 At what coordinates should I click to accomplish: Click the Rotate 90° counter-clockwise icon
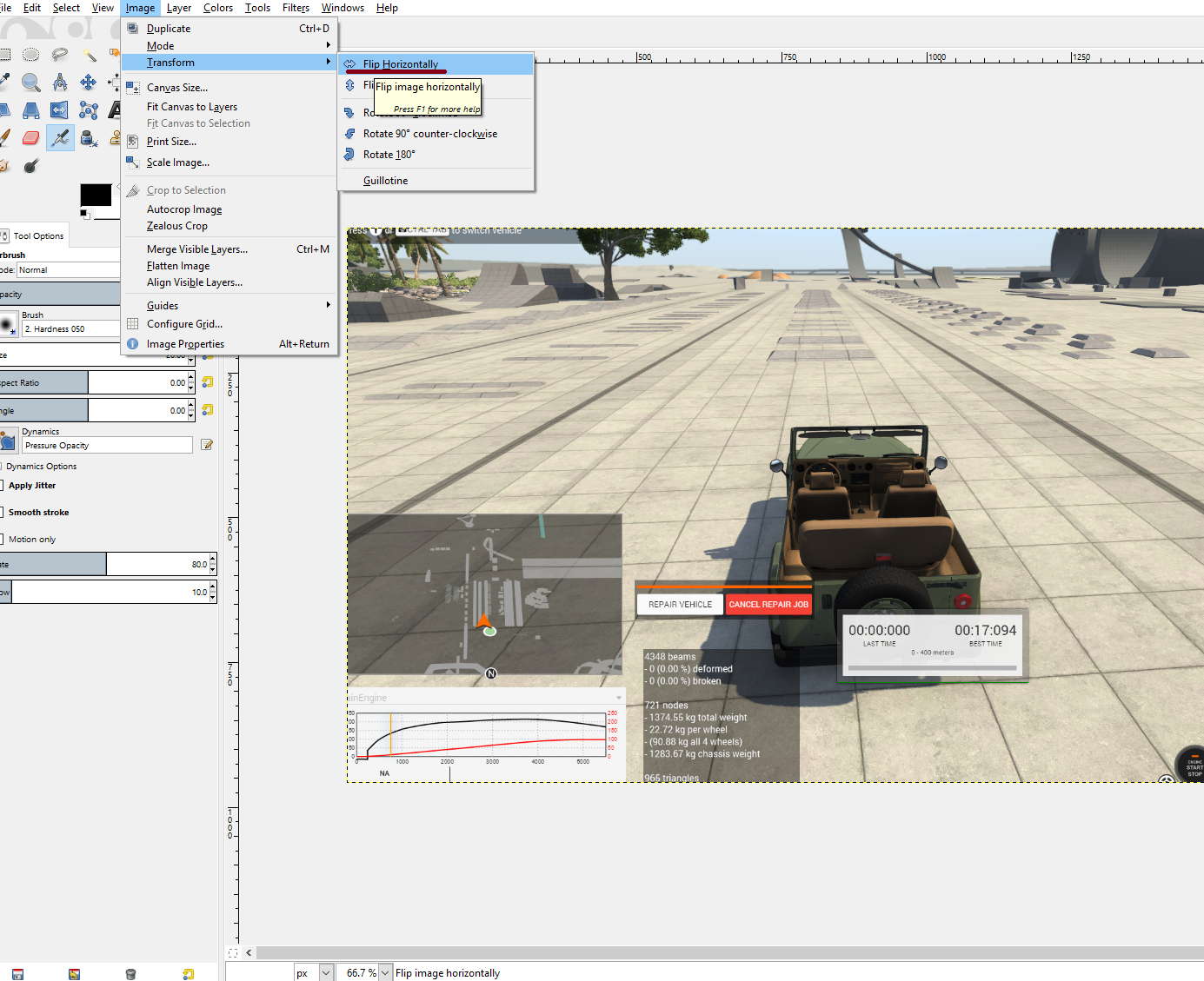tap(349, 134)
